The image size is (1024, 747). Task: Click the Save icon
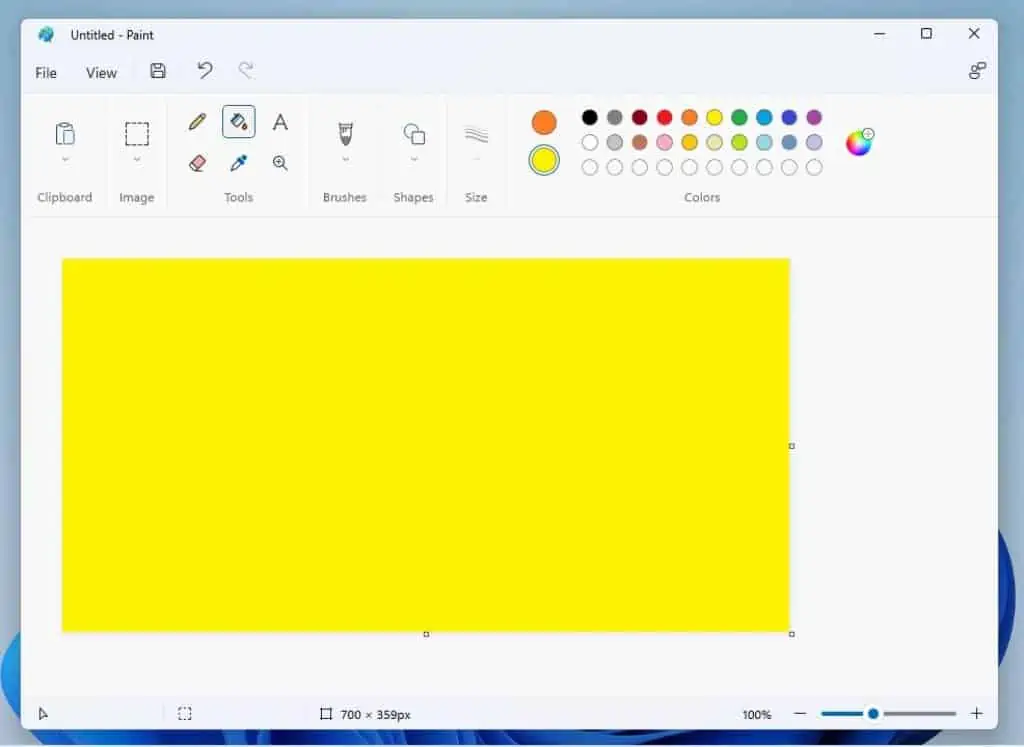click(x=158, y=71)
